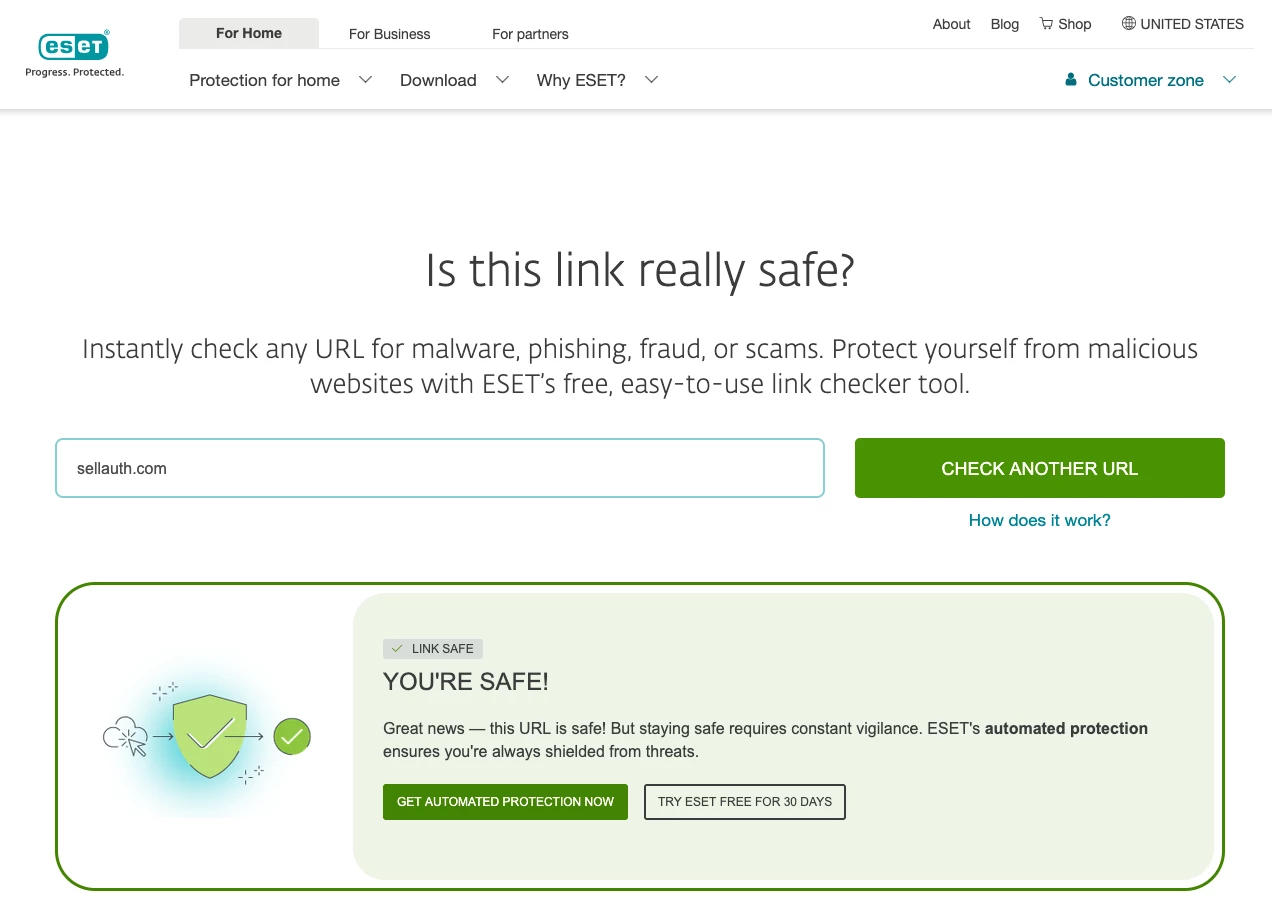
Task: Click the ESET logo
Action: [74, 47]
